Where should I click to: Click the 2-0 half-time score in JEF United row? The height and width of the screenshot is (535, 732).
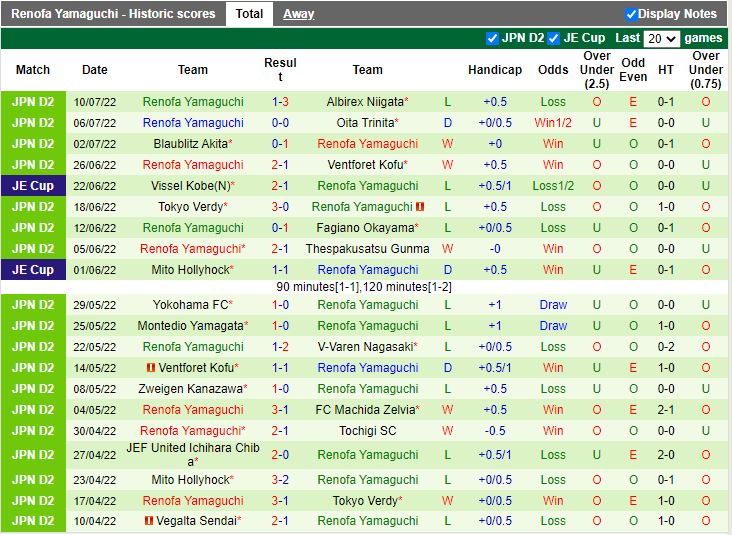666,455
